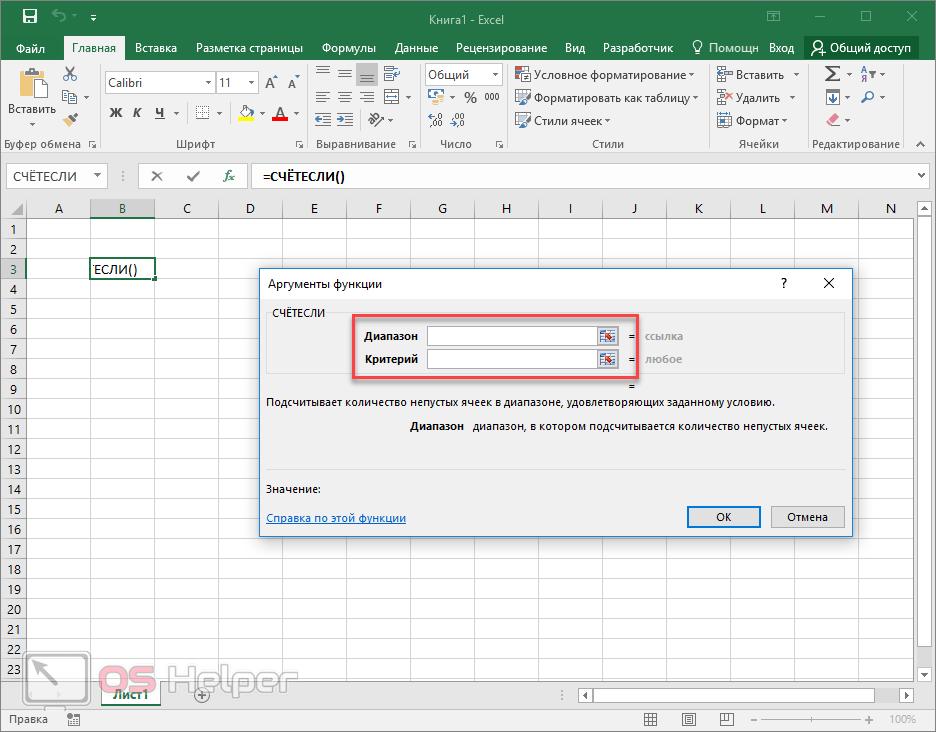Toggle bold formatting Ж
This screenshot has width=936, height=732.
tap(115, 113)
